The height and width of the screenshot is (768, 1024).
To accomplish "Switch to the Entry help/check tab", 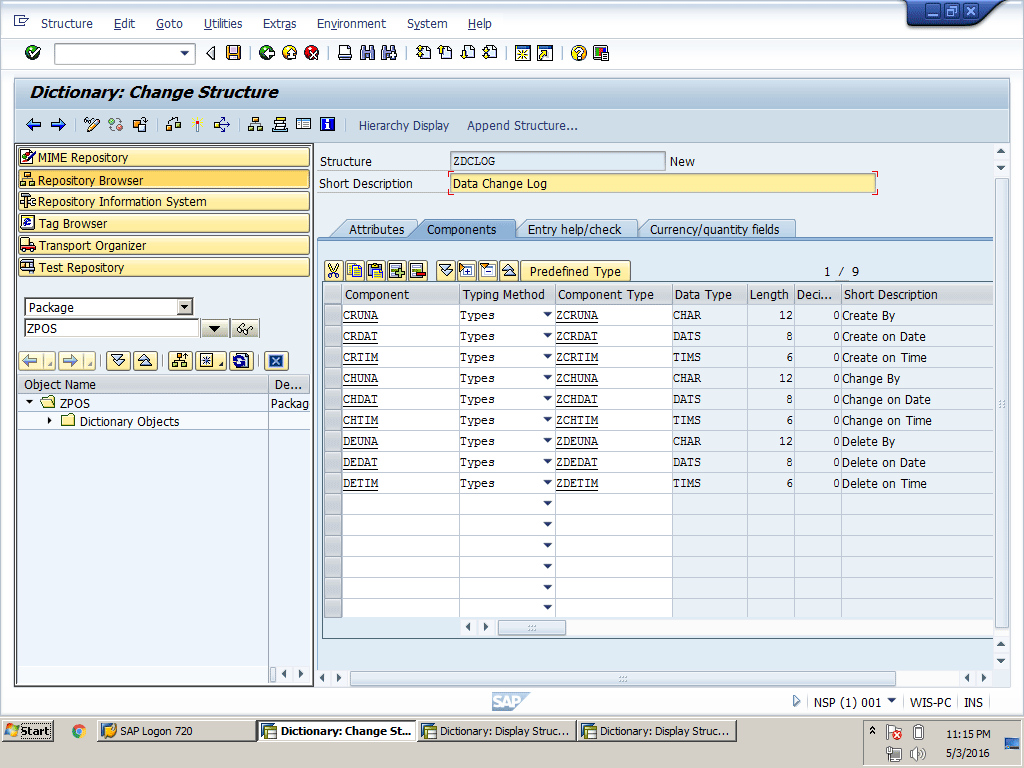I will tap(574, 229).
